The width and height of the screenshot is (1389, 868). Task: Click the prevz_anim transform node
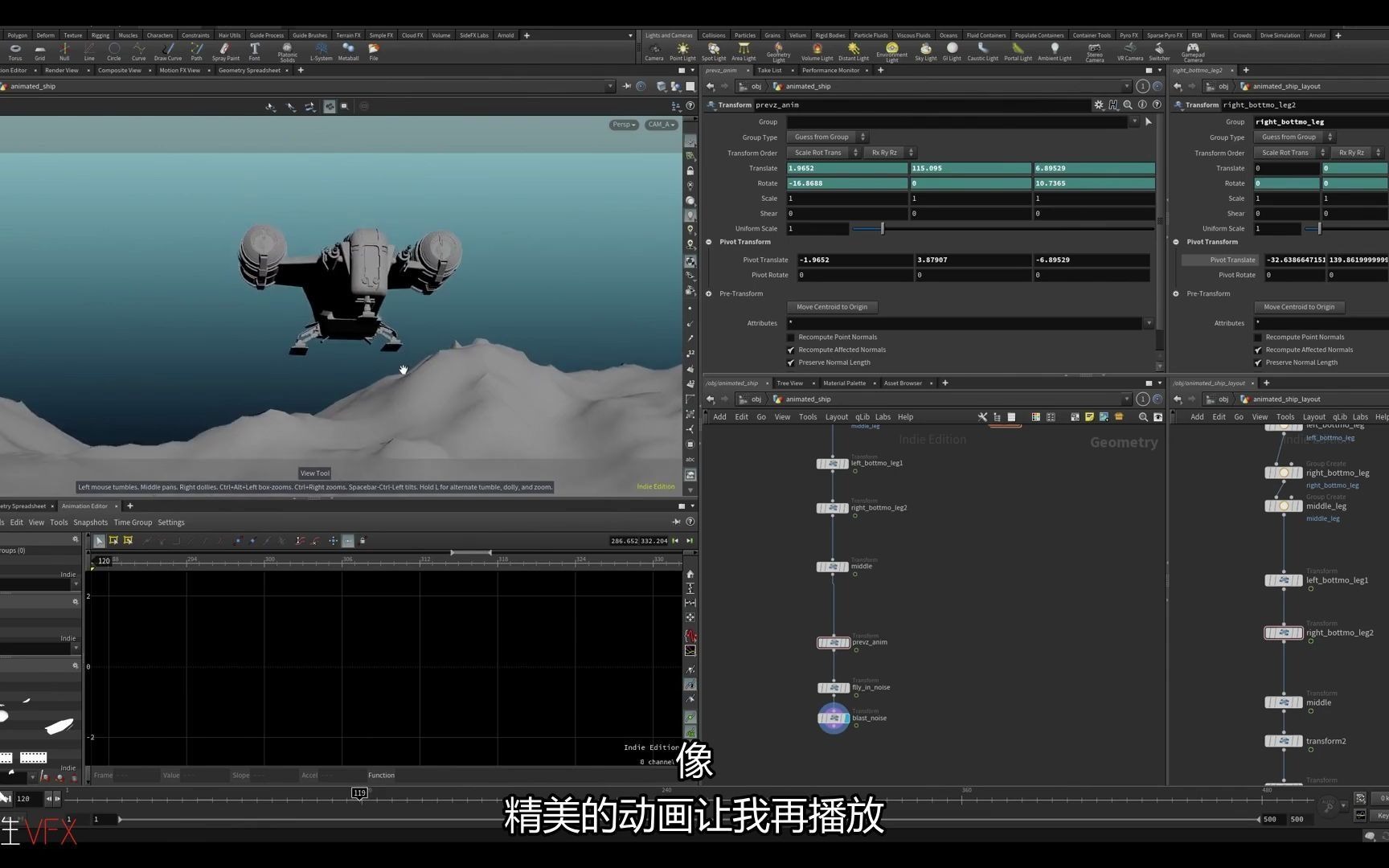point(834,643)
